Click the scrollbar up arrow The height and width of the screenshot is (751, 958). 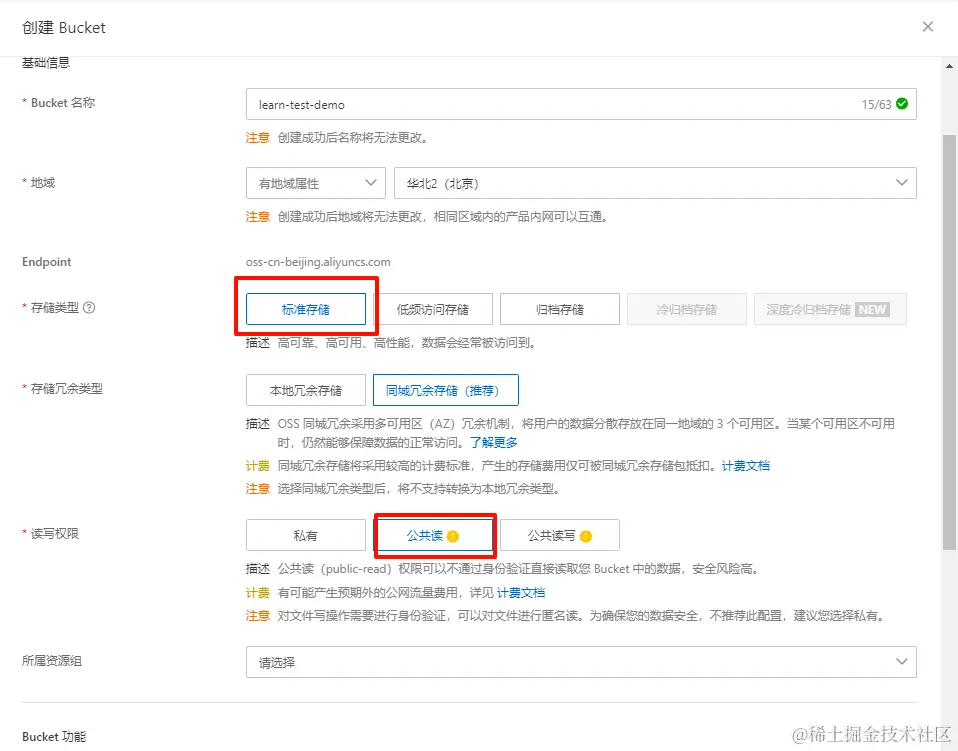pos(949,66)
